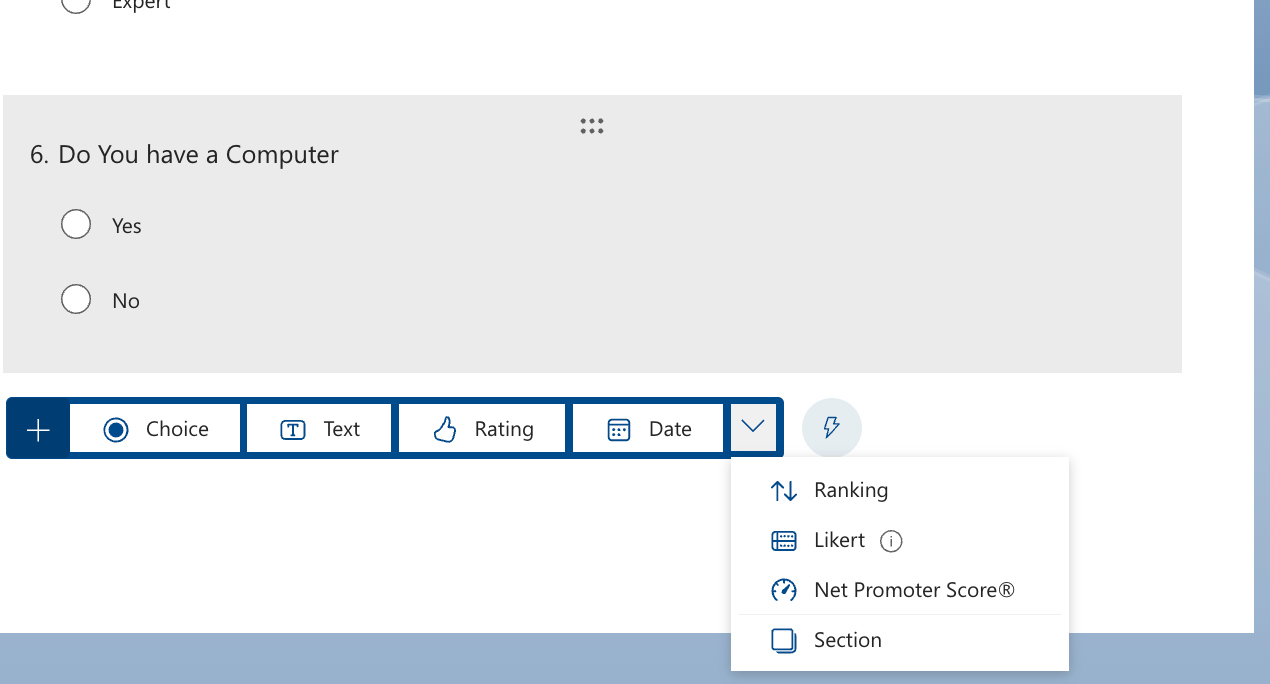This screenshot has width=1270, height=684.
Task: Expand the more question types chevron
Action: (754, 427)
